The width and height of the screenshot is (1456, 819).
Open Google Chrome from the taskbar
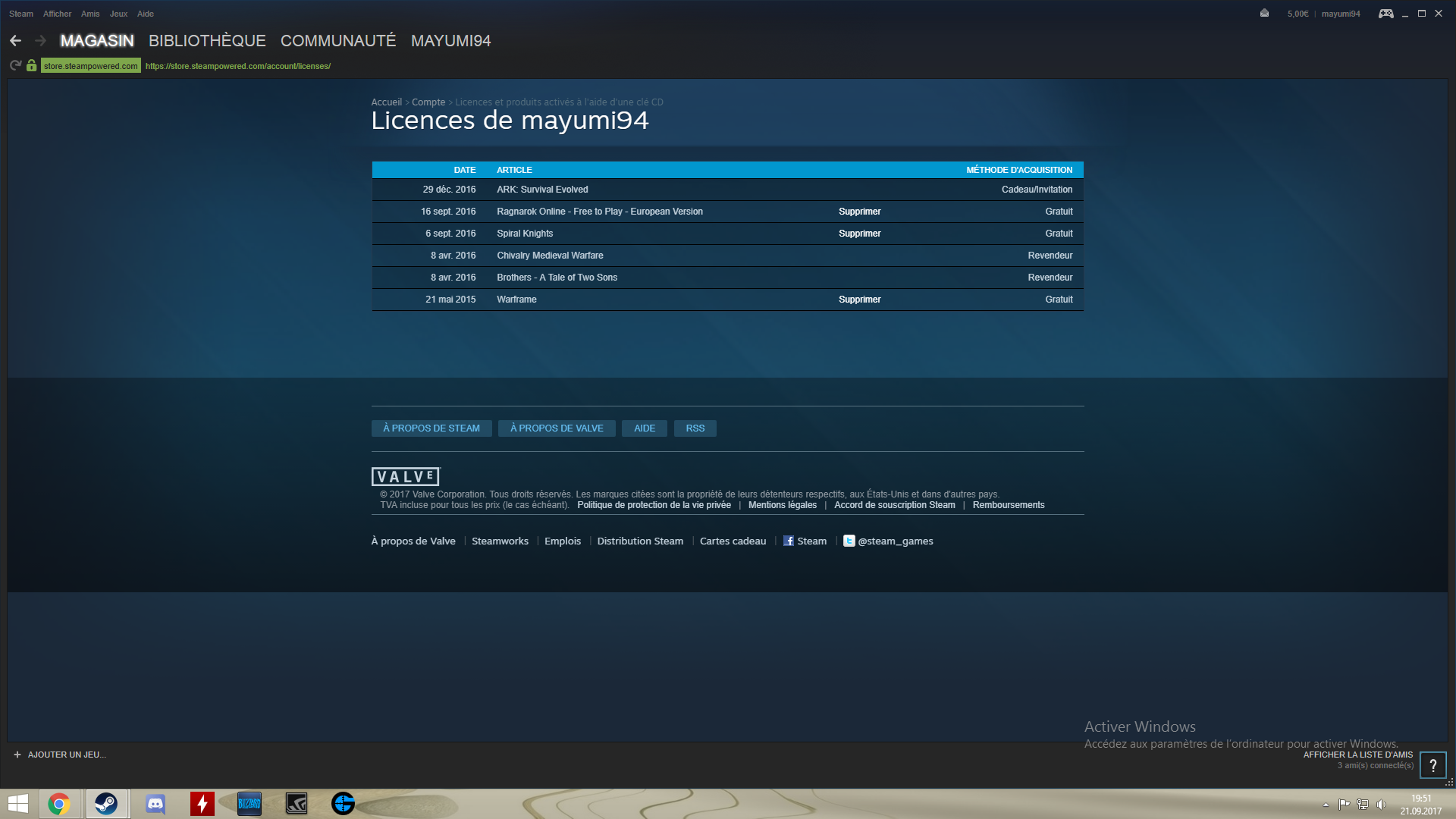(x=58, y=804)
